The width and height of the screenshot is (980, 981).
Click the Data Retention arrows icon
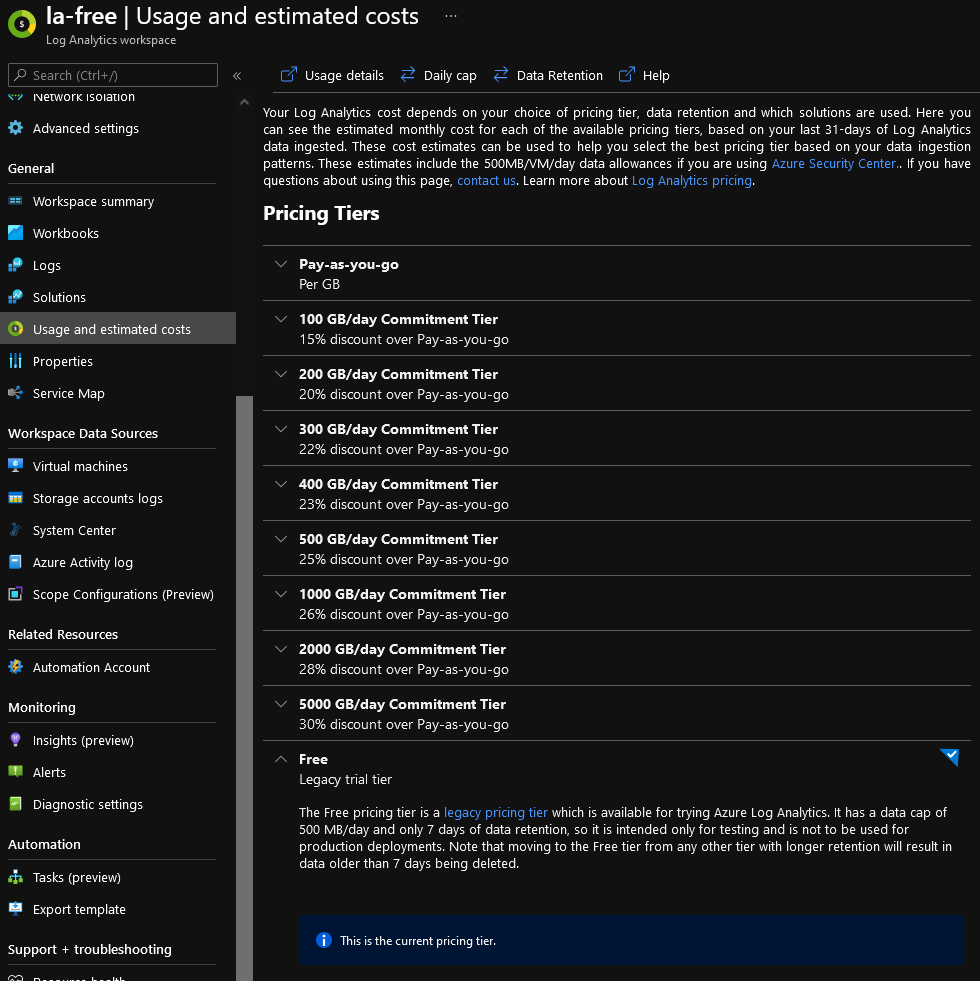pos(501,74)
